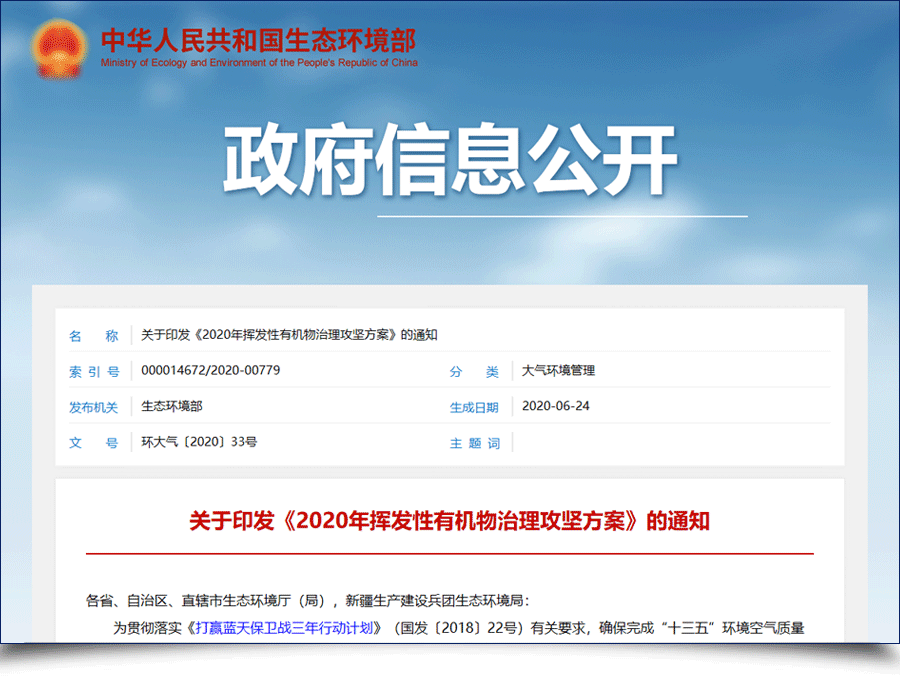Click the 政府信息公开 banner heading

click(450, 160)
